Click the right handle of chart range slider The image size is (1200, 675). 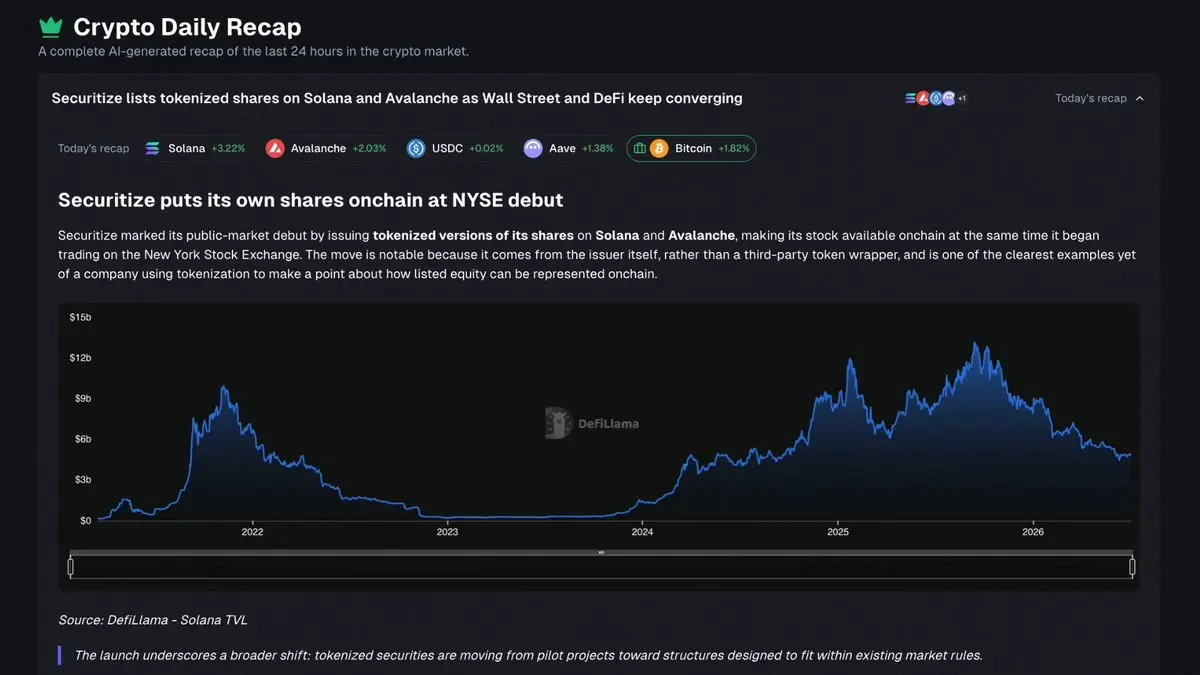tap(1132, 567)
